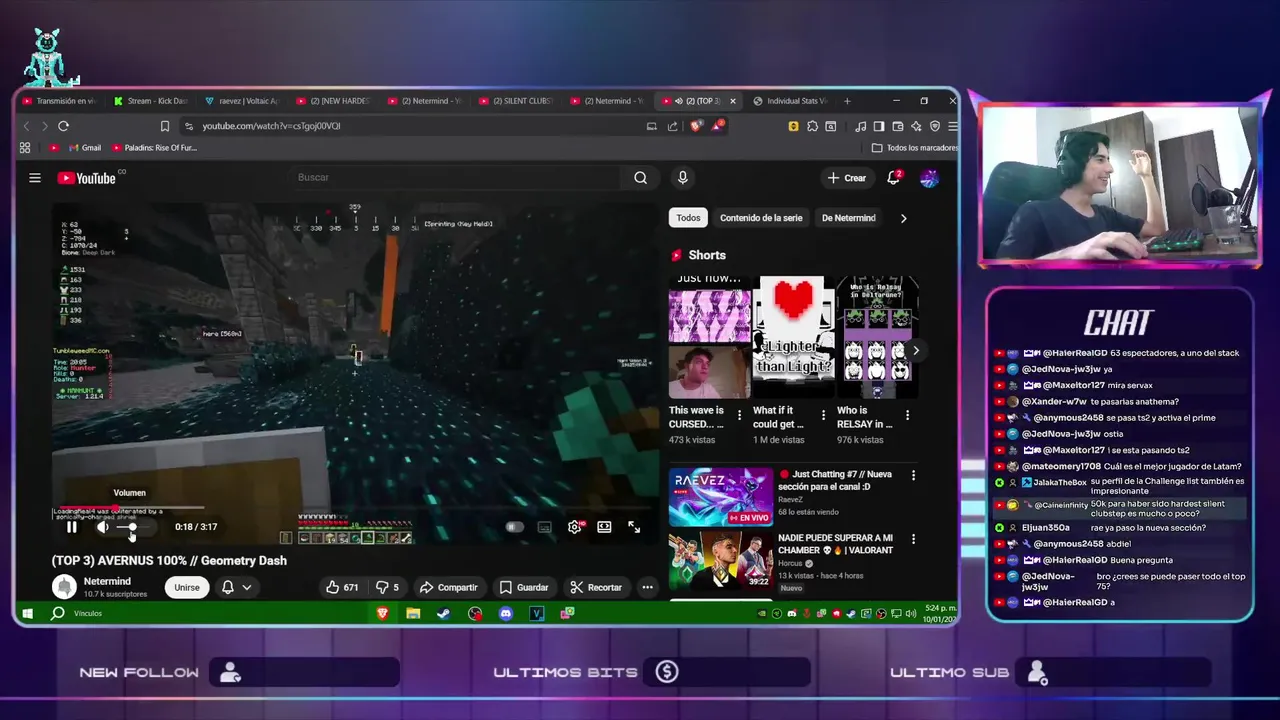Screen dimensions: 1280x720
Task: Open the 'This wave is CURSED' Short
Action: point(709,337)
